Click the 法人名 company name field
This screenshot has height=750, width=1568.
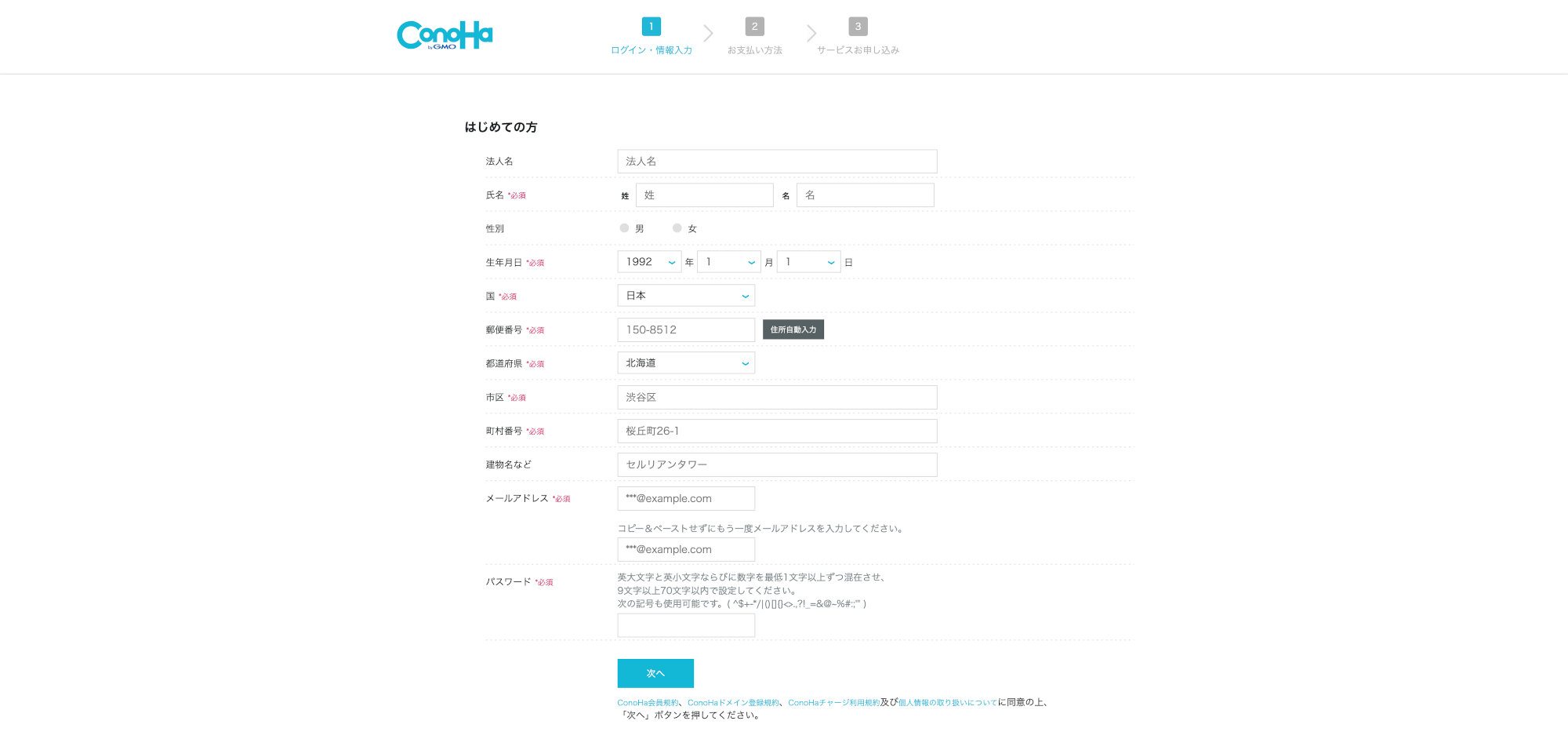[777, 162]
